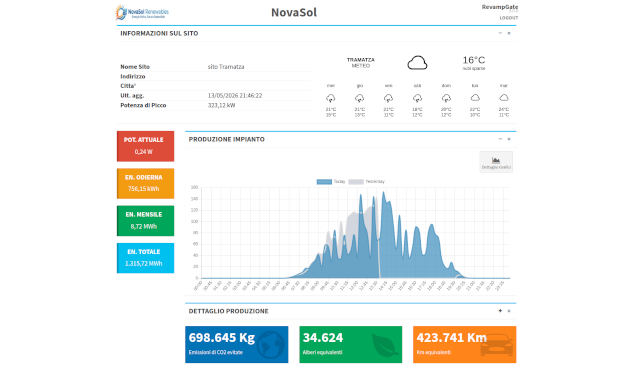Viewport: 636px width, 370px height.
Task: Click the gio forecast weather icon
Action: point(359,98)
